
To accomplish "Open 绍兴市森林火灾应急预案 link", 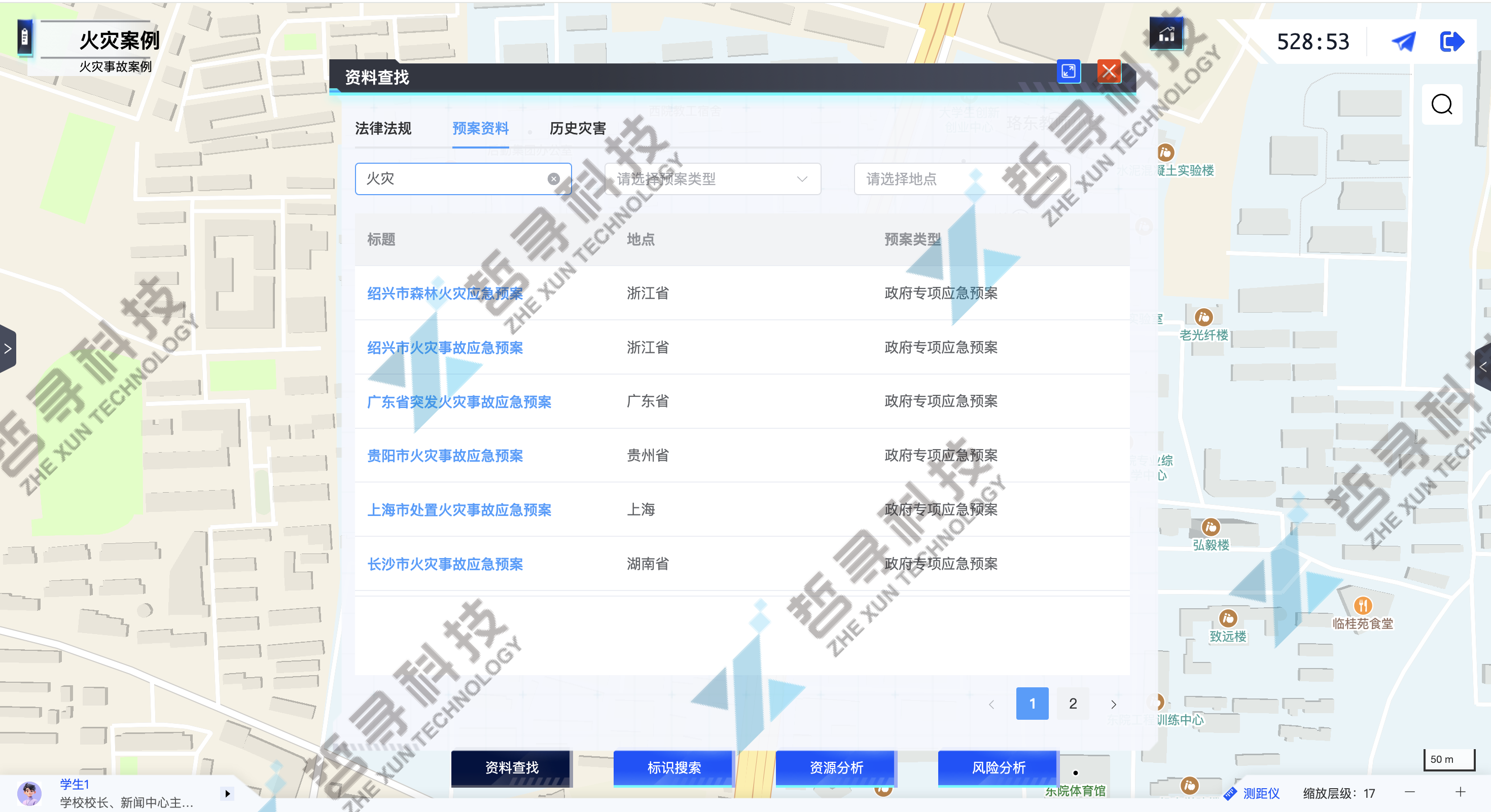I will tap(445, 293).
